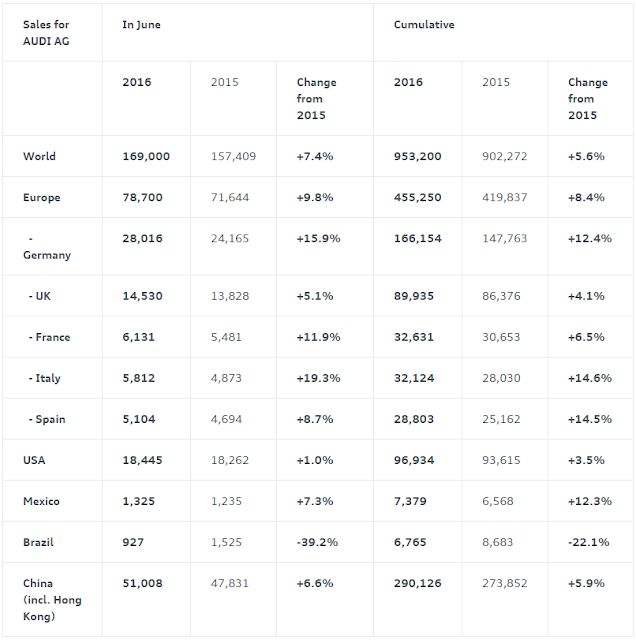Screen dimensions: 636x640
Task: Click the World row label
Action: (x=39, y=156)
